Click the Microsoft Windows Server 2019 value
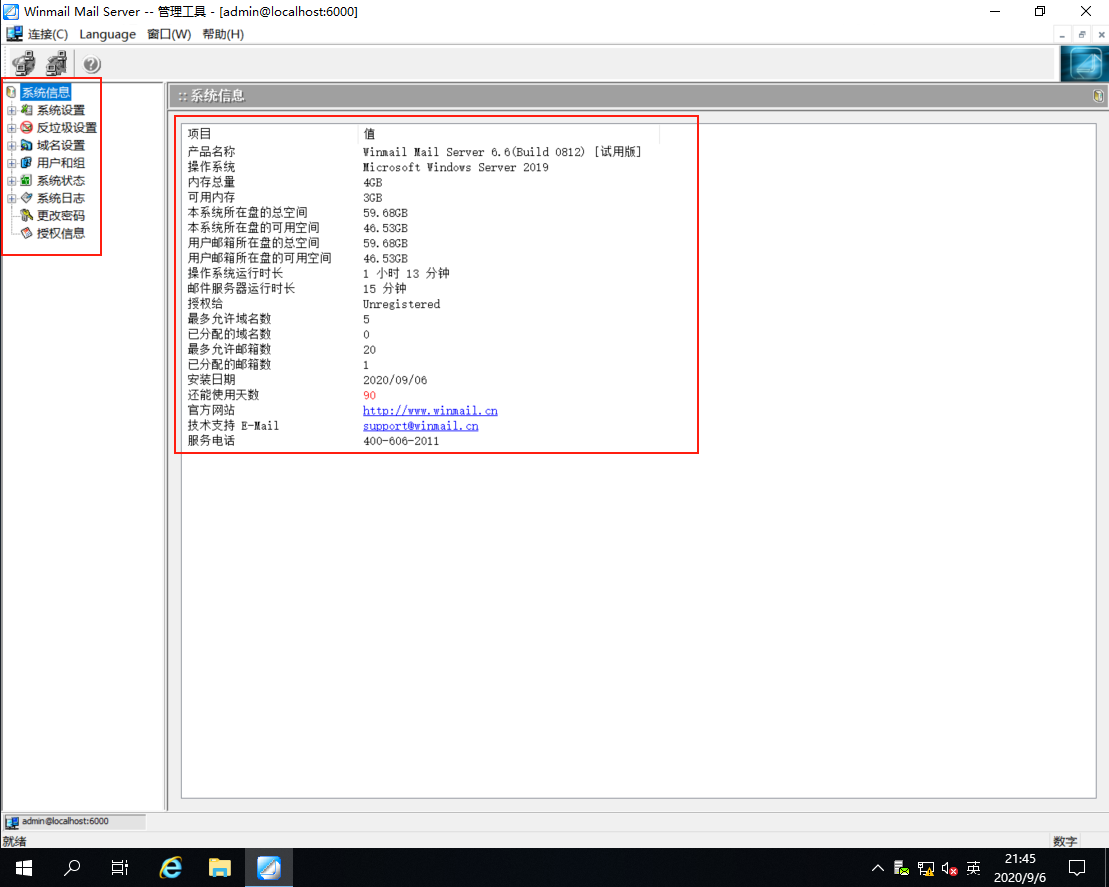 (455, 168)
